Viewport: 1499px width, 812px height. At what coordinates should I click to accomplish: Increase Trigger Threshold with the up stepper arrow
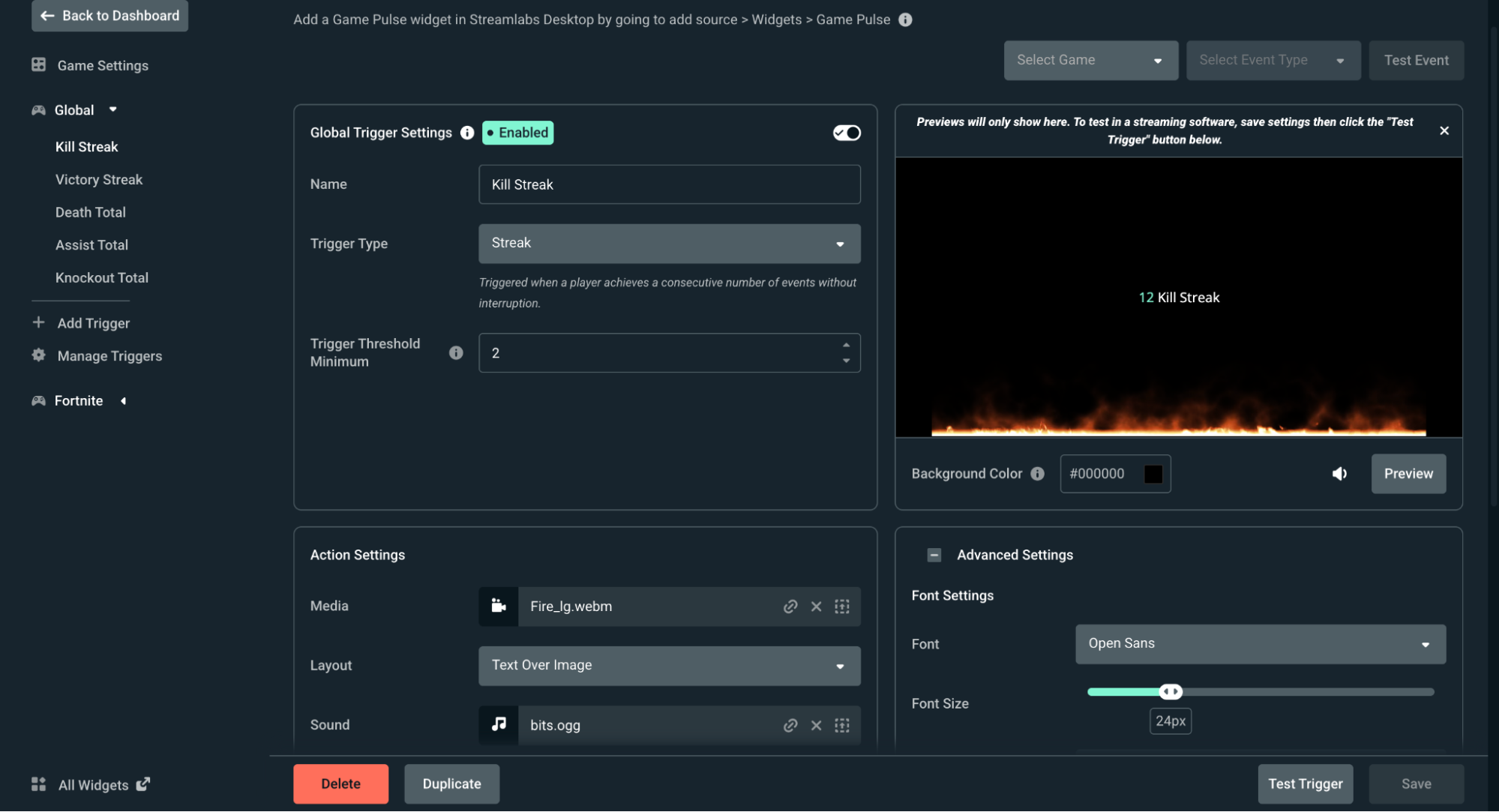pyautogui.click(x=847, y=344)
